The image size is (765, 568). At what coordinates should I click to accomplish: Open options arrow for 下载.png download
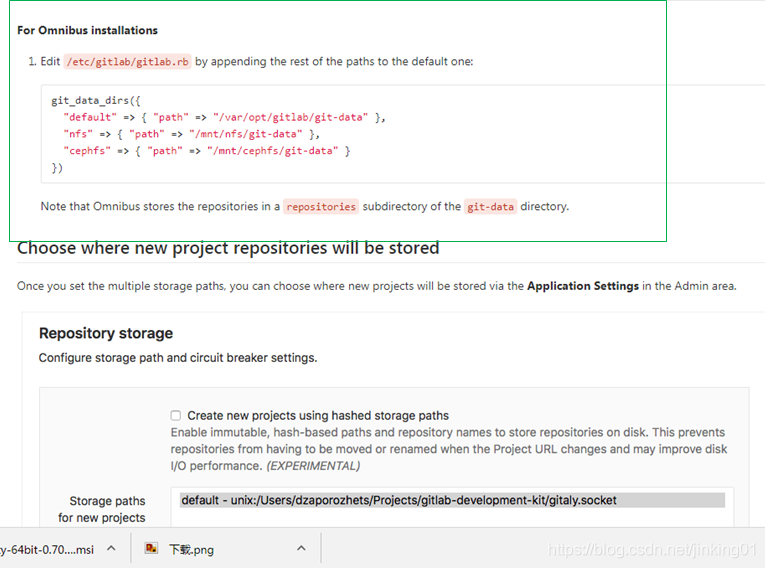tap(302, 548)
